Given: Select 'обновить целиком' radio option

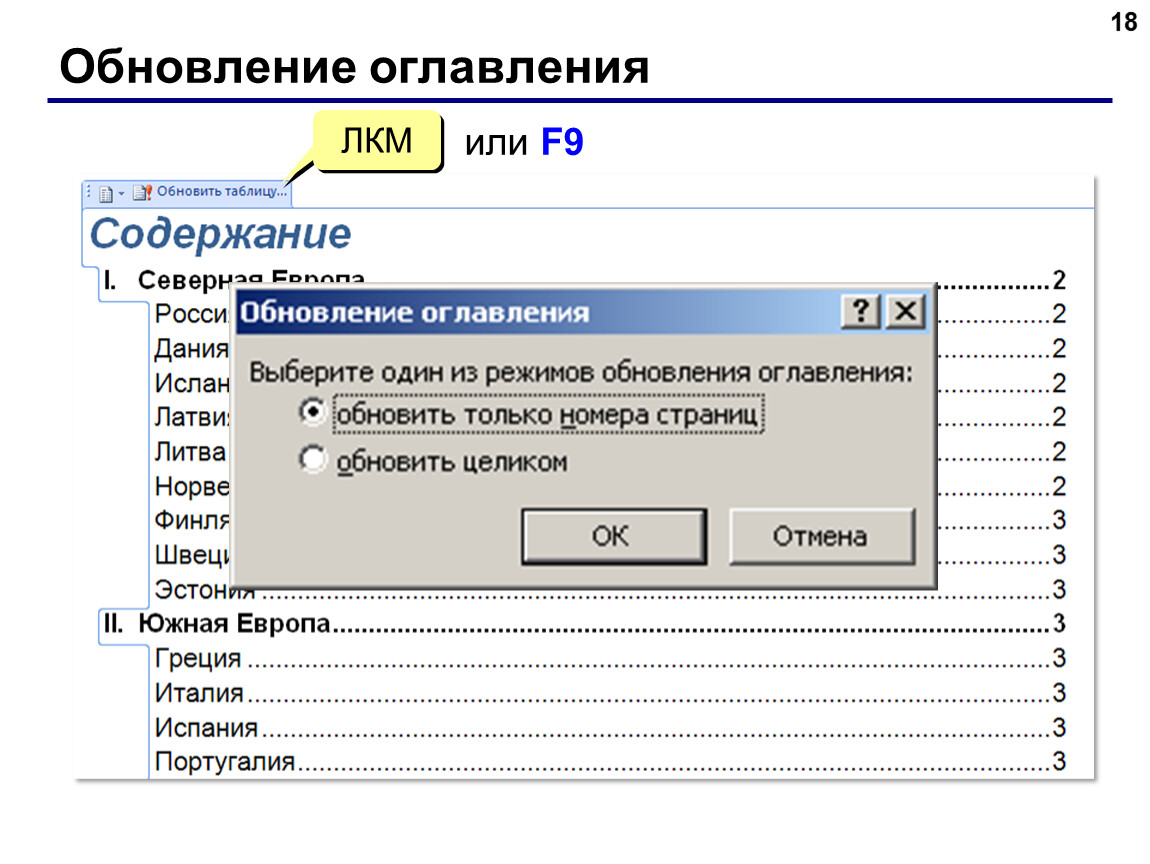Looking at the screenshot, I should coord(312,460).
